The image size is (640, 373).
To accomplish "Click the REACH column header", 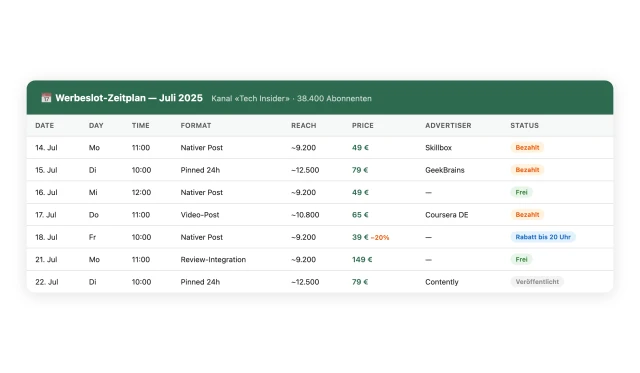I will pos(304,126).
